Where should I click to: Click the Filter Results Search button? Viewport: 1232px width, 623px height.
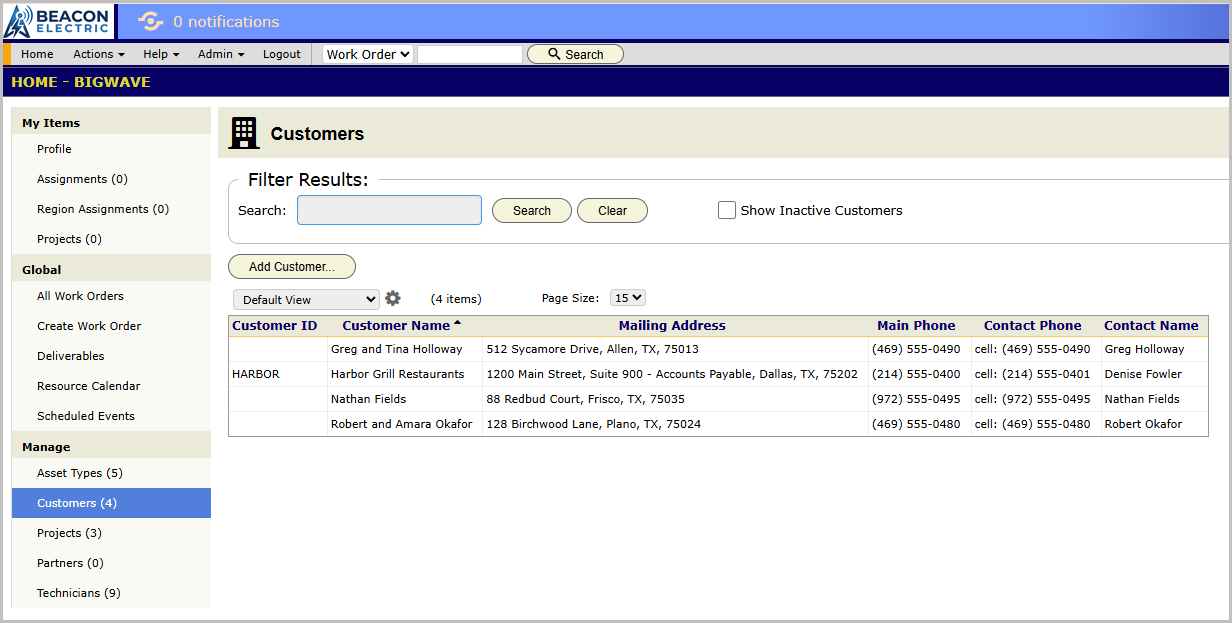coord(532,210)
